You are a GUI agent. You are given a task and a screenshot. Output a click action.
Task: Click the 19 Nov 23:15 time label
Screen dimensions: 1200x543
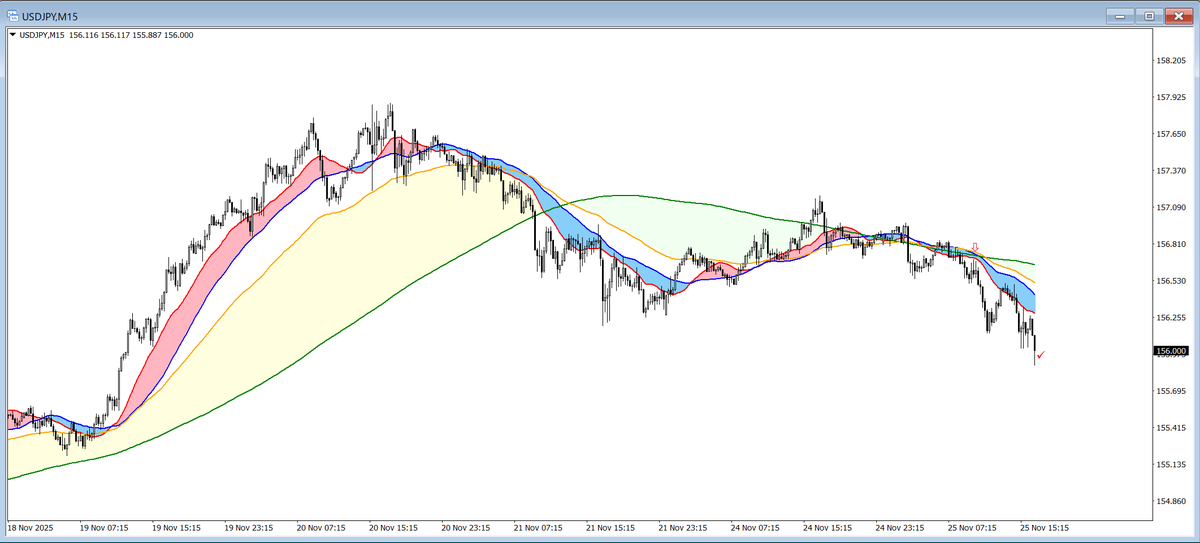pos(249,527)
